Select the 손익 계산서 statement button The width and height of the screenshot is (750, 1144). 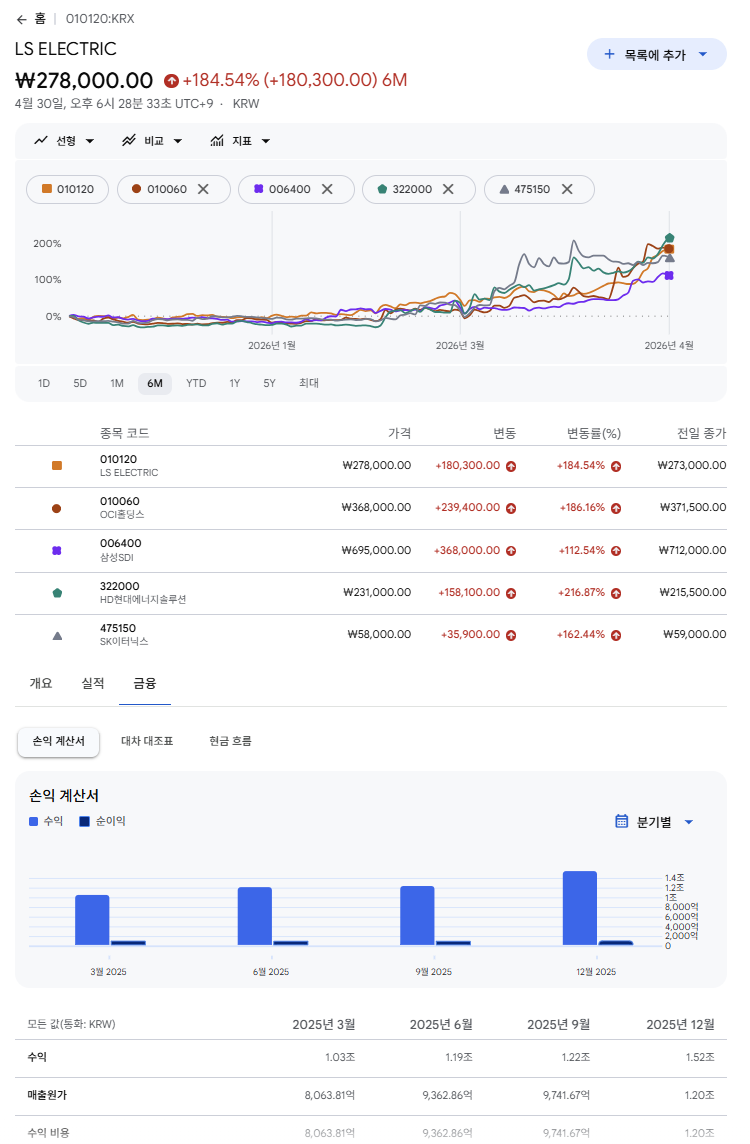click(58, 741)
